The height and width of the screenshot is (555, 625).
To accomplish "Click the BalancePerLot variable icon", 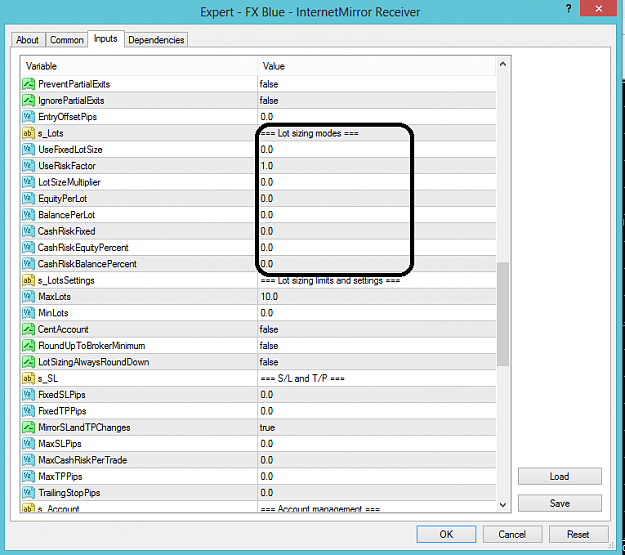I will 28,215.
